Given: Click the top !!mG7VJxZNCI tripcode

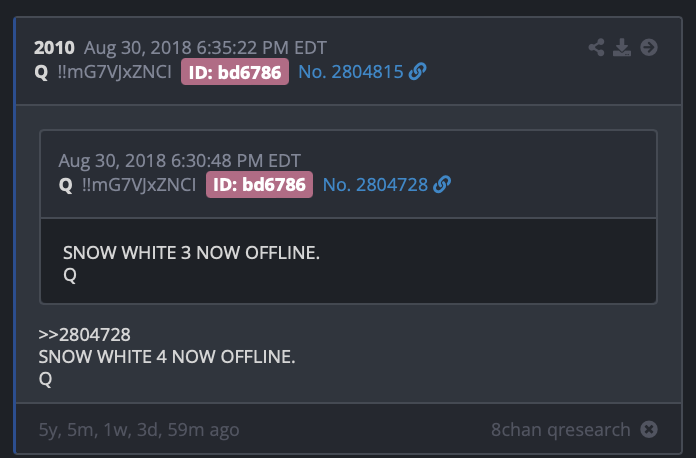Looking at the screenshot, I should click(115, 72).
